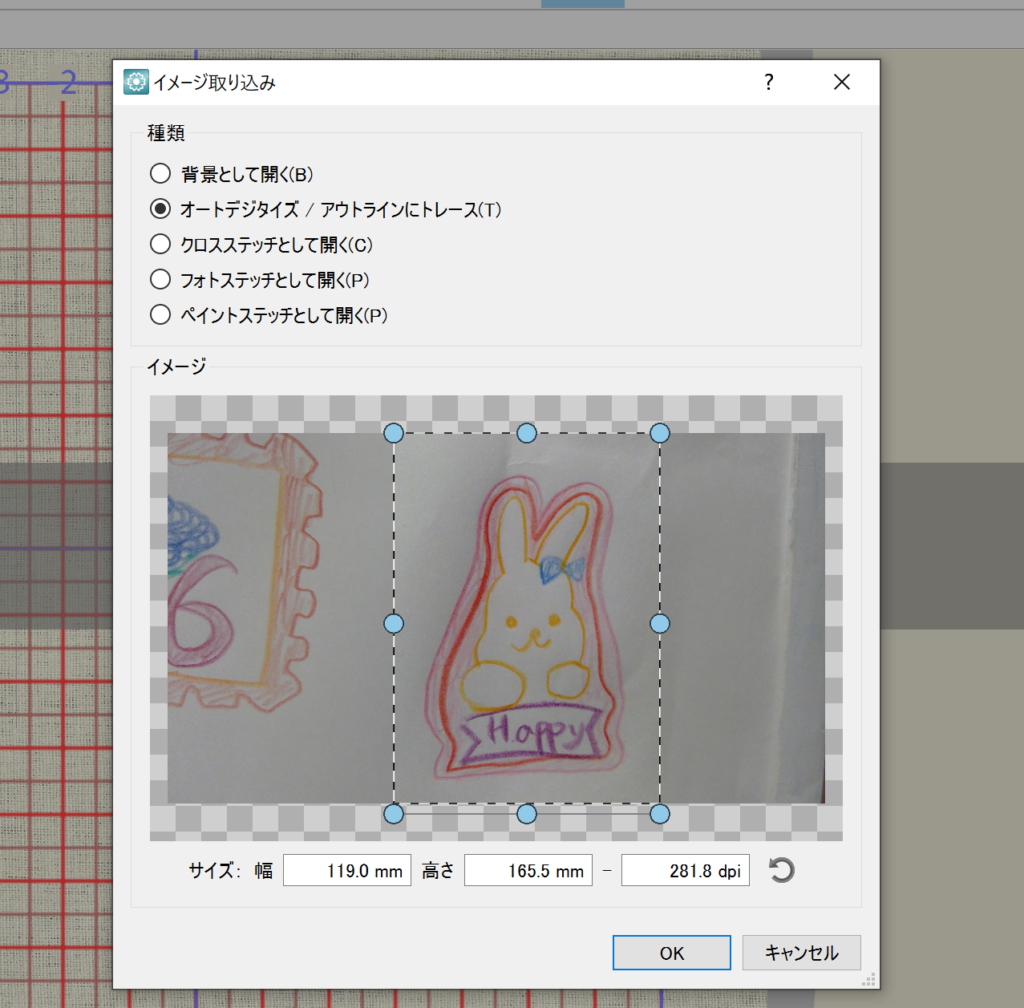1024x1008 pixels.
Task: Click the bottom-center crop handle
Action: click(526, 814)
